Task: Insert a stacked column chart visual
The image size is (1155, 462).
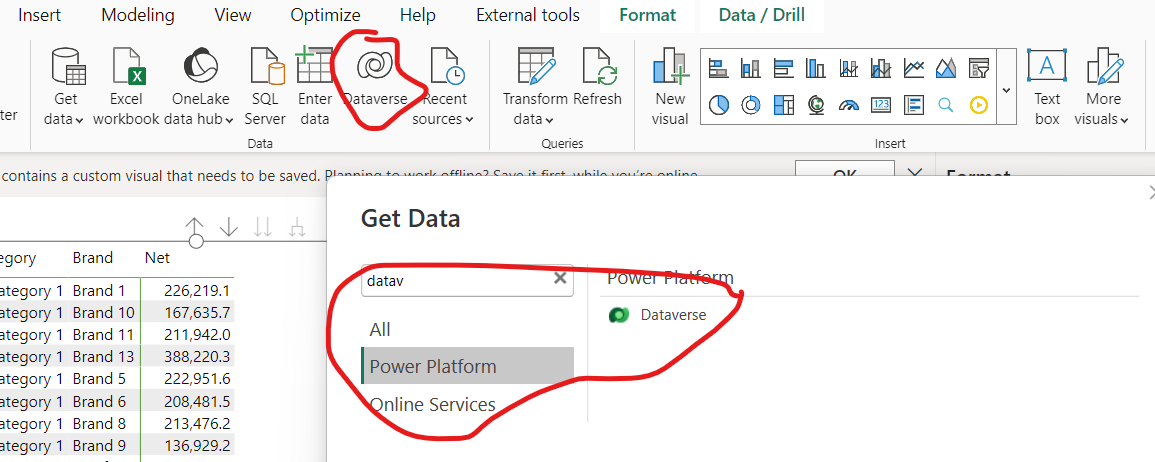Action: click(751, 69)
